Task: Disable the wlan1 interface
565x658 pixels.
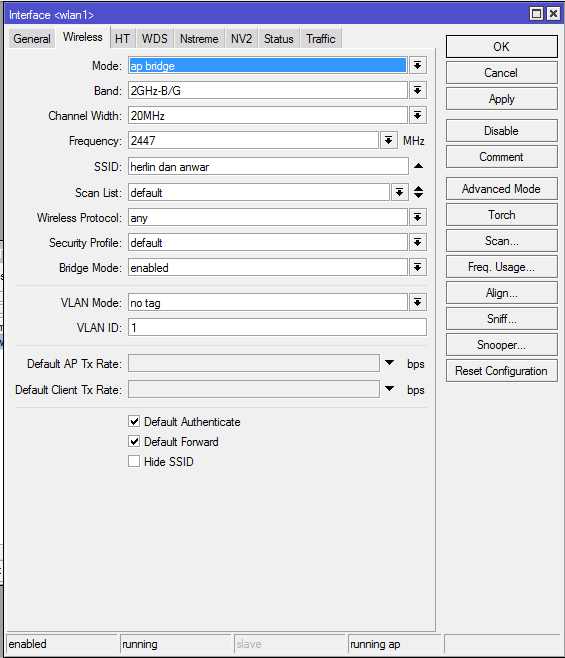Action: coord(502,131)
